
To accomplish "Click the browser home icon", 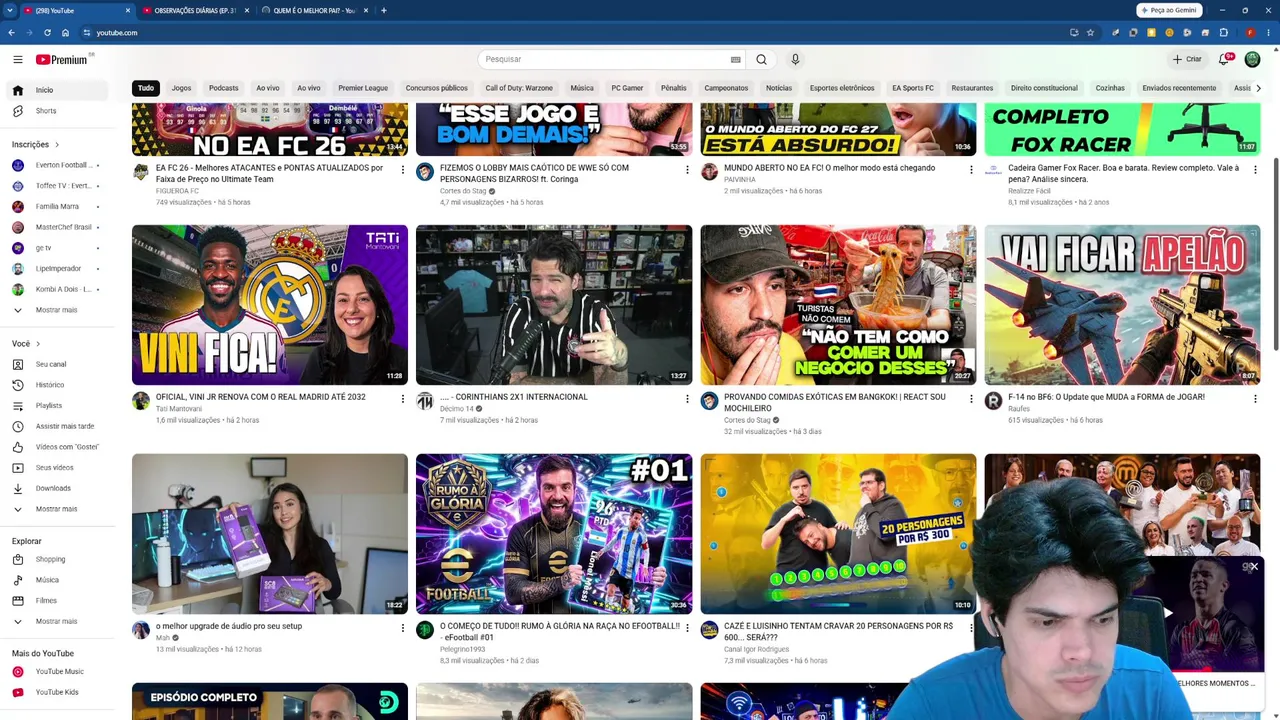I will pos(65,32).
